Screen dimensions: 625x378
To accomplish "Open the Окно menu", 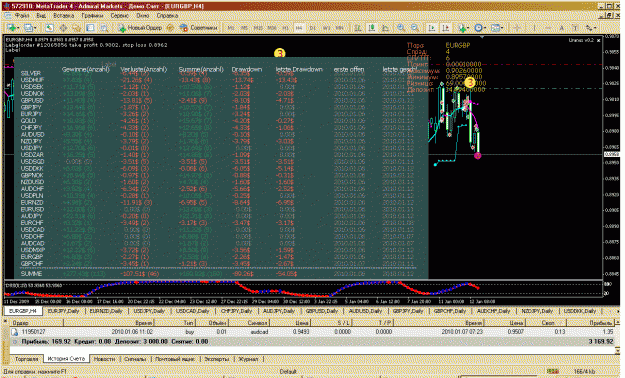I will coord(143,16).
